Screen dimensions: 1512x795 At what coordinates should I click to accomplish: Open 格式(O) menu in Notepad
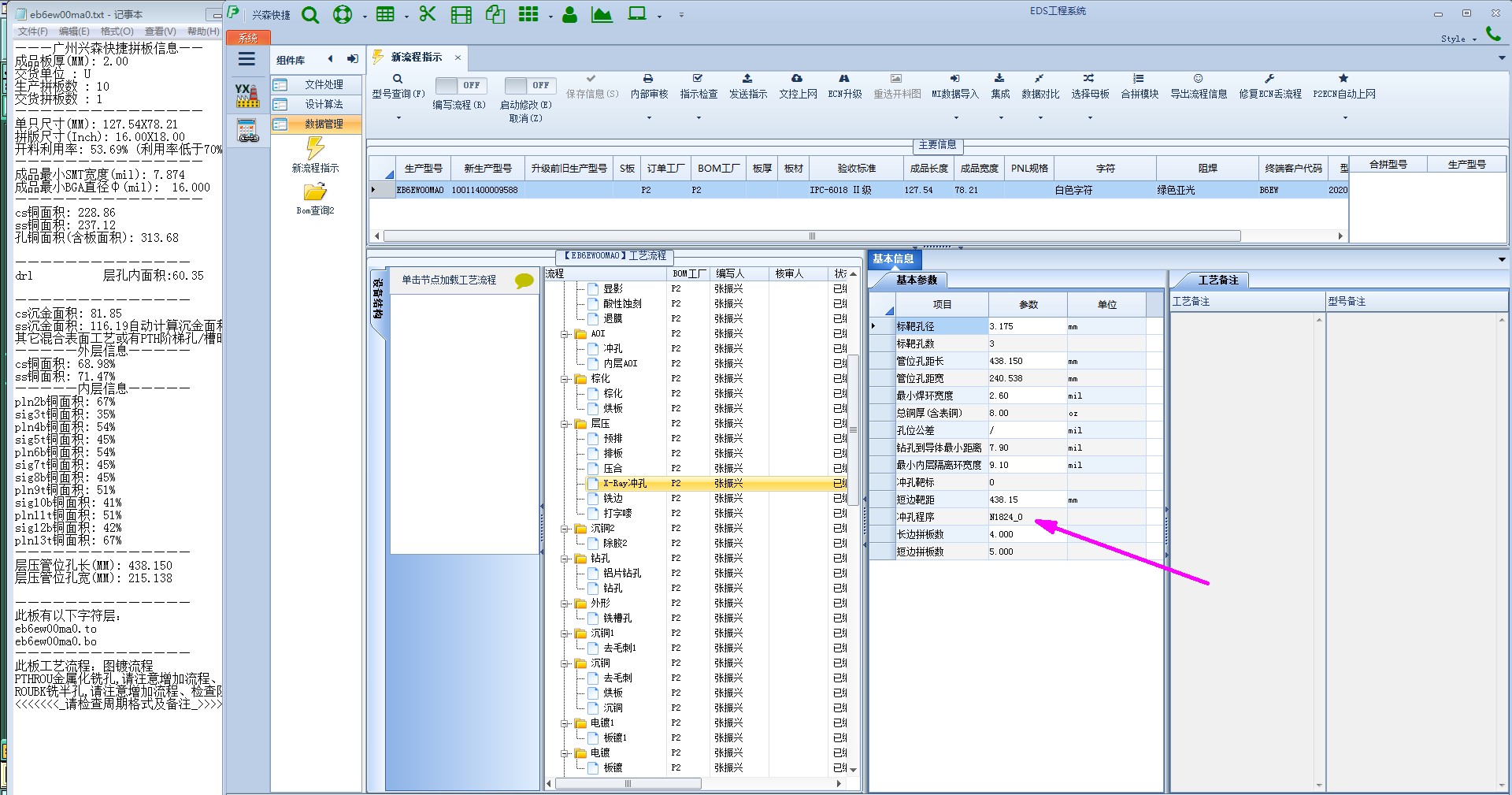point(117,32)
